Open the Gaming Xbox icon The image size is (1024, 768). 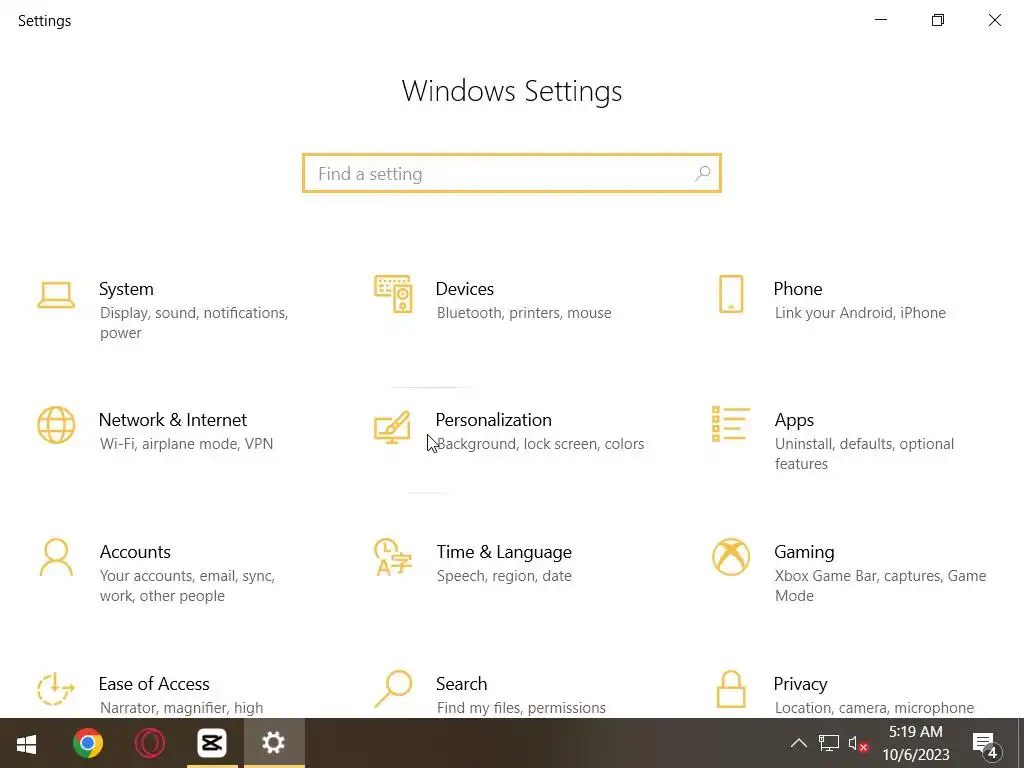coord(731,557)
